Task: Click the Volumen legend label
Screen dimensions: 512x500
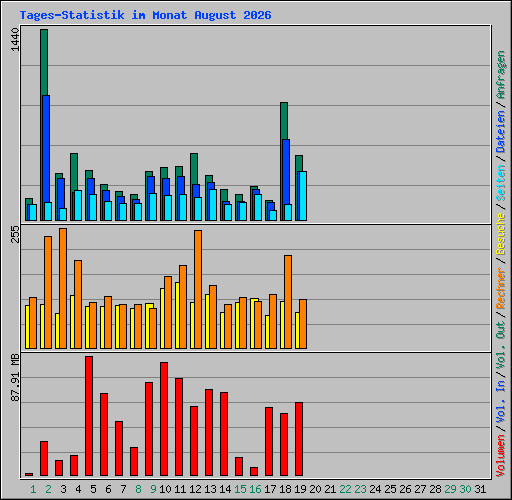Action: (x=501, y=456)
